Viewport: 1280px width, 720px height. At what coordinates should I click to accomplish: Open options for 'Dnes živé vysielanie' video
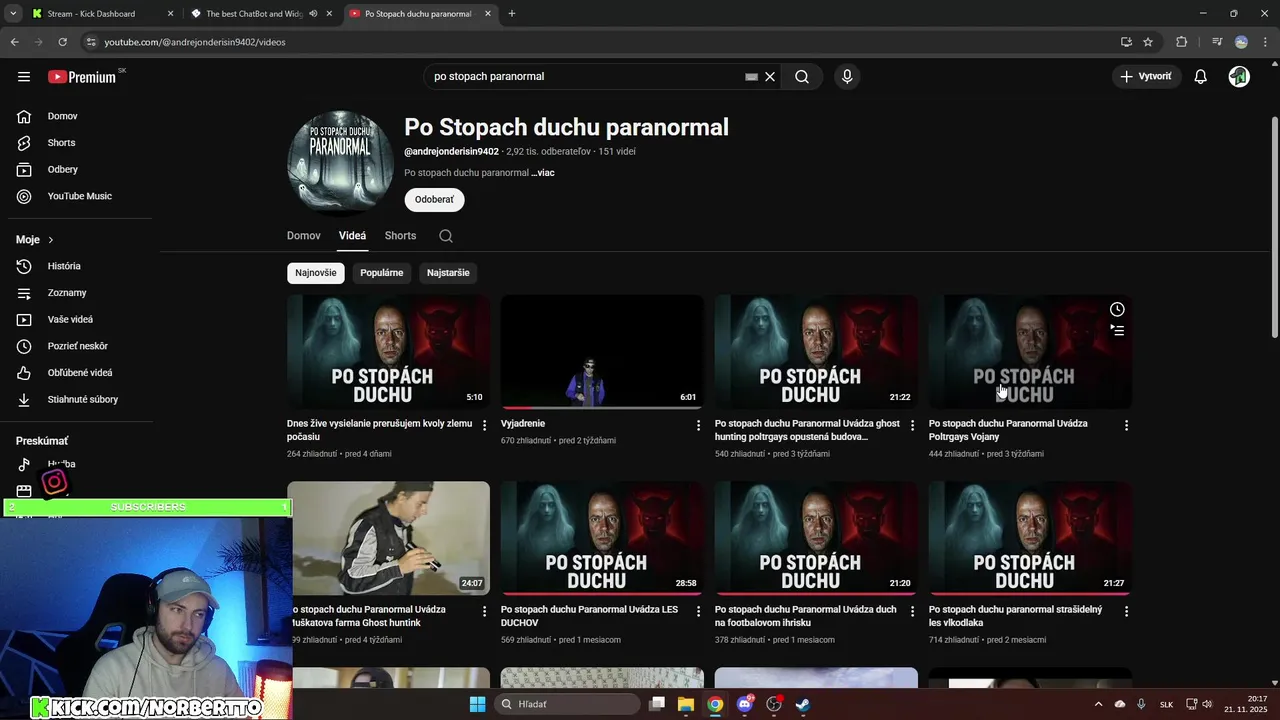(x=485, y=425)
